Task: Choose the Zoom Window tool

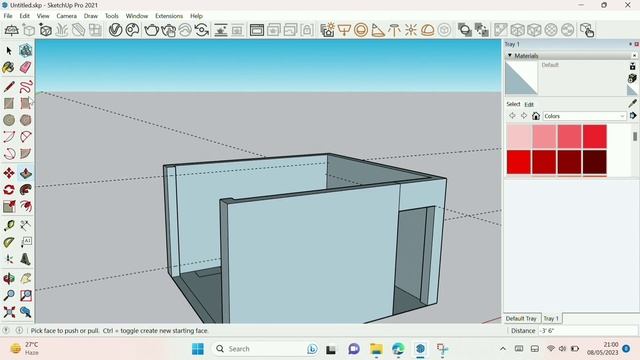Action: point(25,296)
